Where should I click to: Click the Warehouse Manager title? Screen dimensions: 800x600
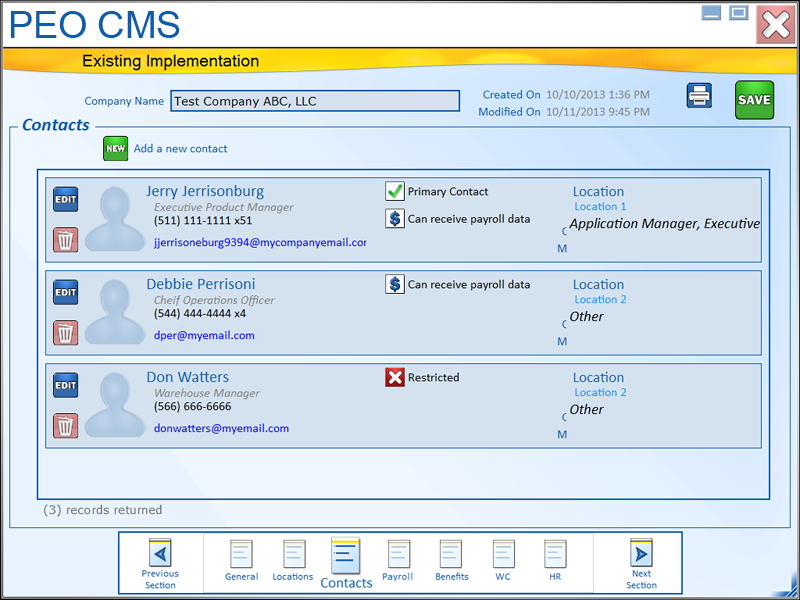[x=207, y=393]
